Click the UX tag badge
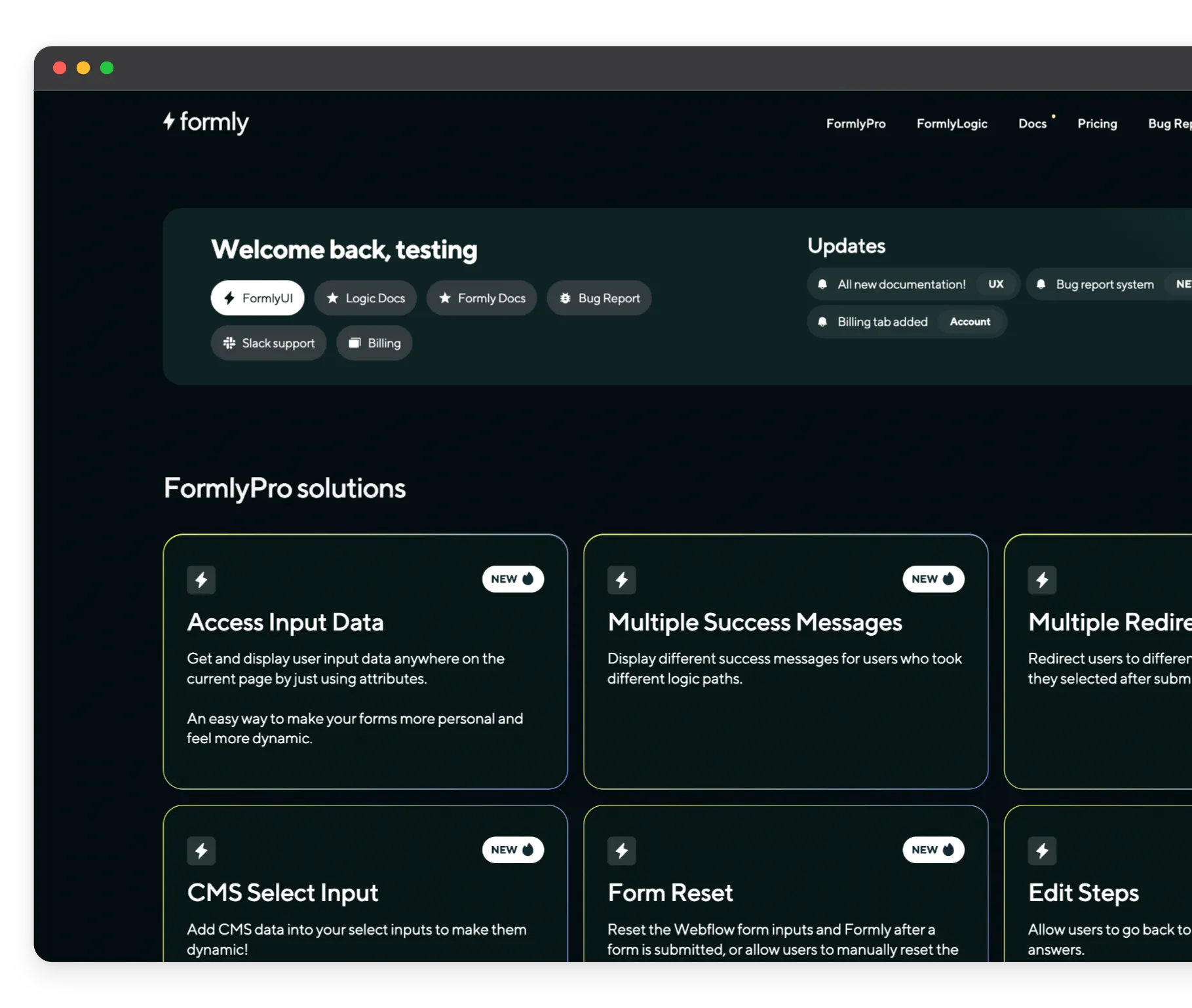Screen dimensions: 1192x1008 coord(995,284)
